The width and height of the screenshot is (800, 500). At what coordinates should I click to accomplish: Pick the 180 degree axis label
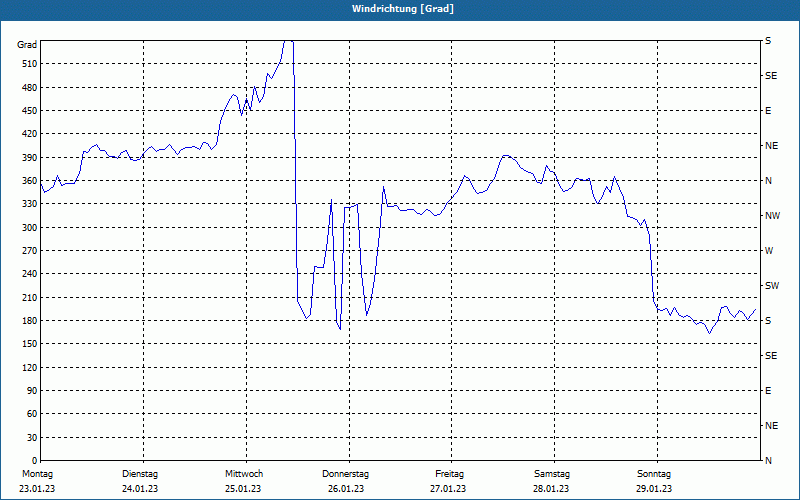click(x=31, y=321)
